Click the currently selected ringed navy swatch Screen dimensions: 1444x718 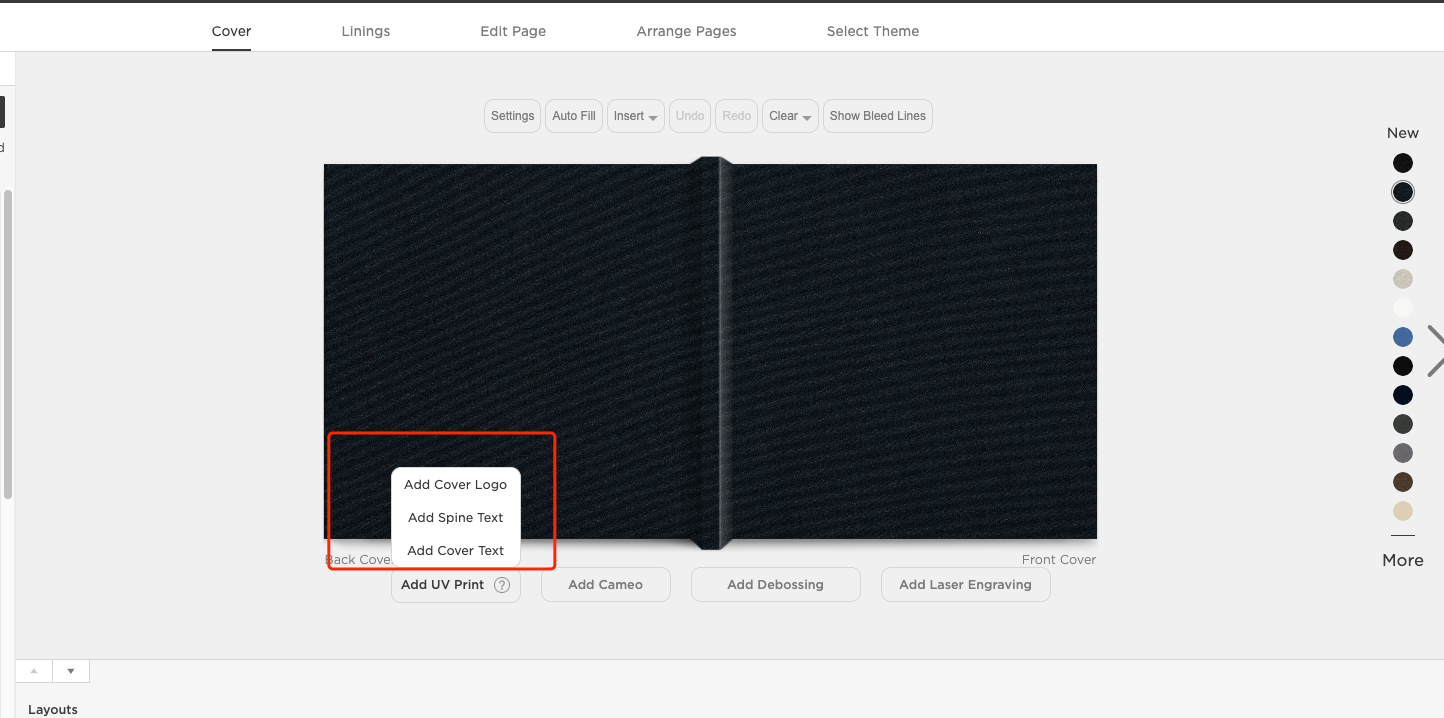click(1403, 192)
